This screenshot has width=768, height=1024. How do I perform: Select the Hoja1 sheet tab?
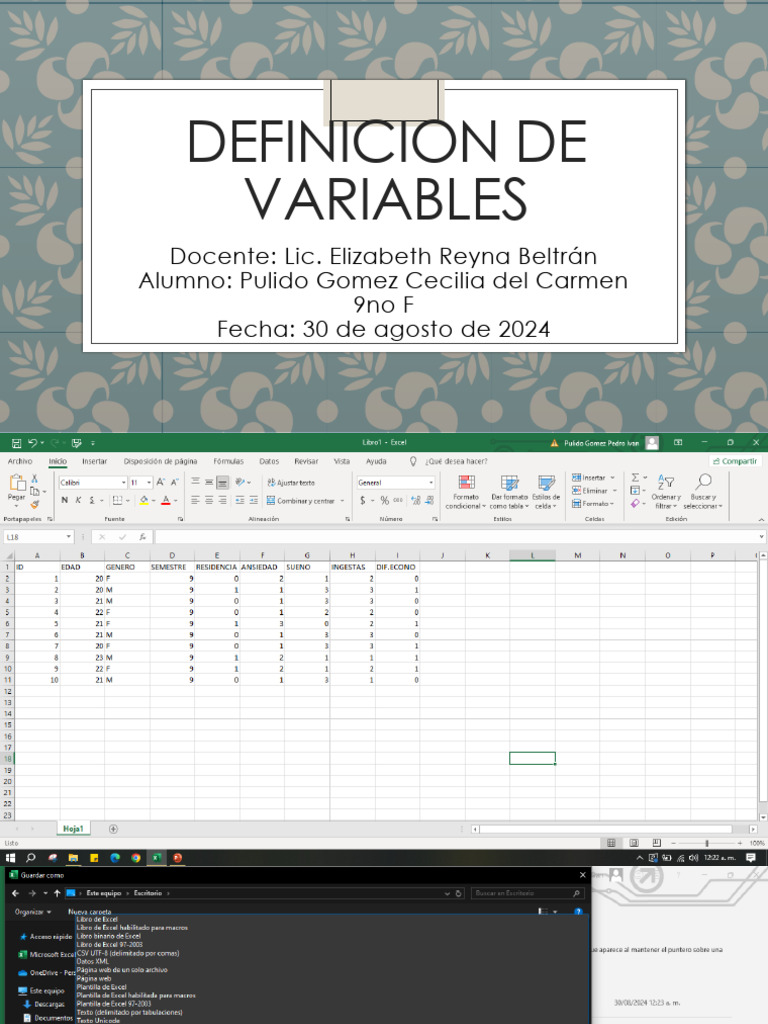[x=72, y=829]
